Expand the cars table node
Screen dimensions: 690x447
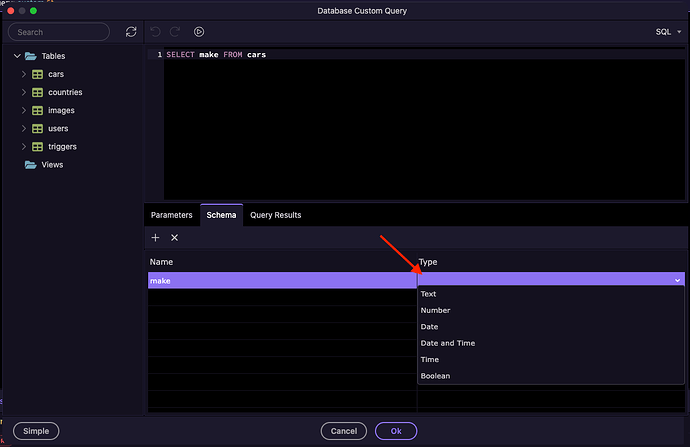24,74
